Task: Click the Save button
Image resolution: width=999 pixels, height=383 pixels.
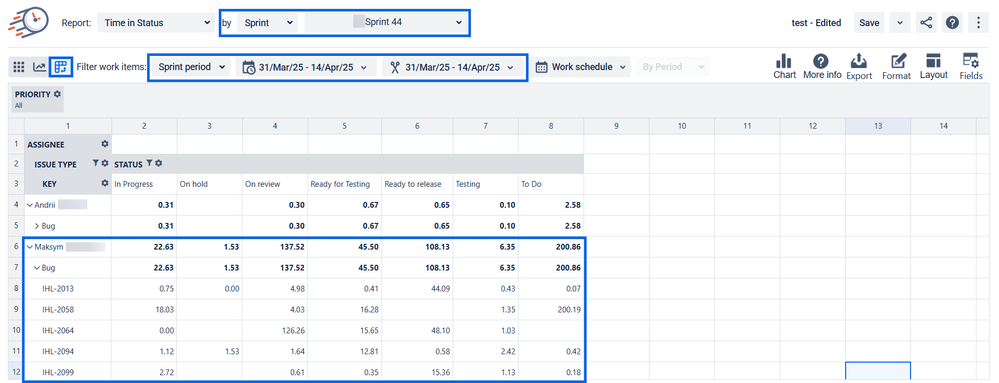Action: 869,22
